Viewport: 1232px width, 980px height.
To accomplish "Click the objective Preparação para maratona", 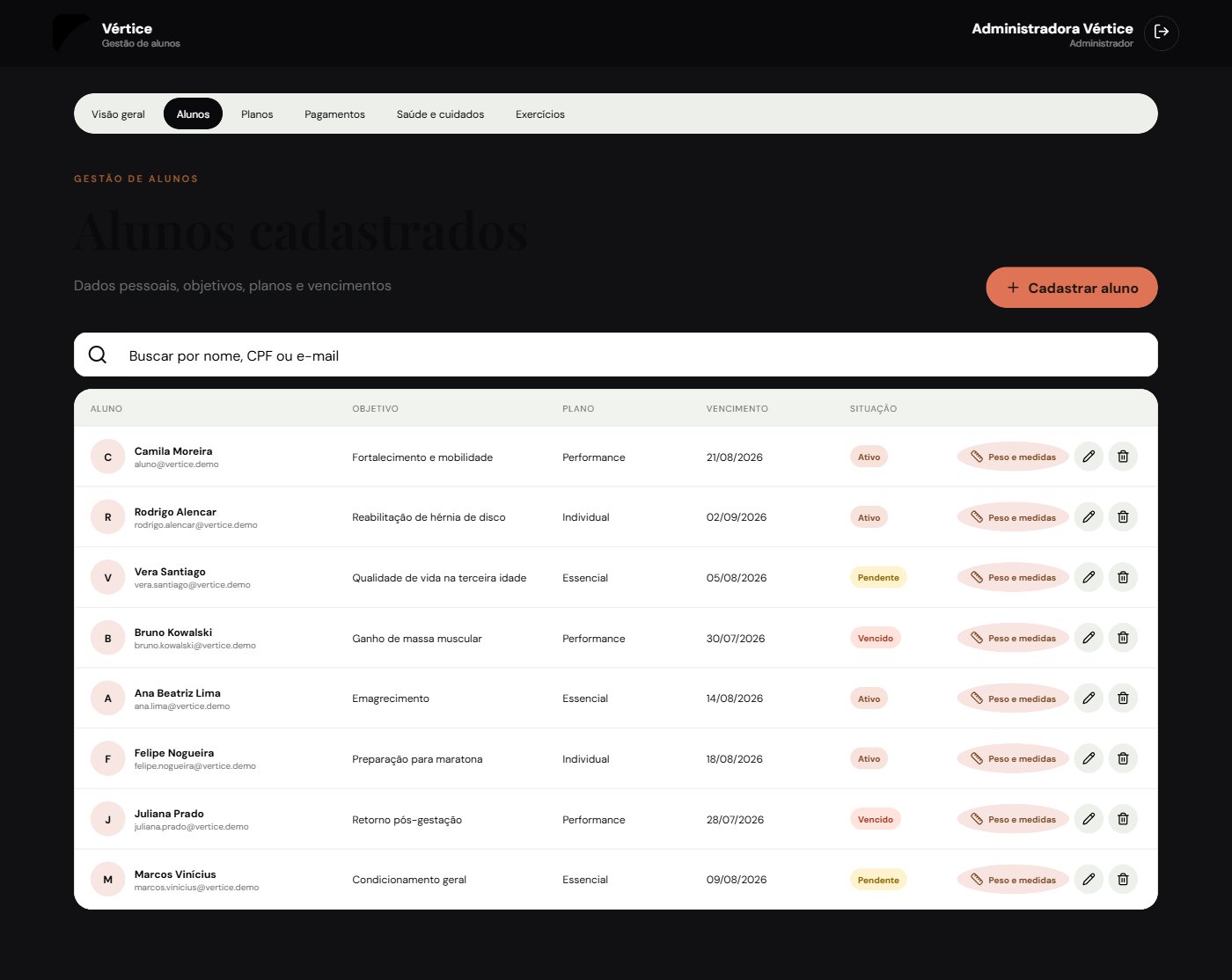I will [417, 758].
